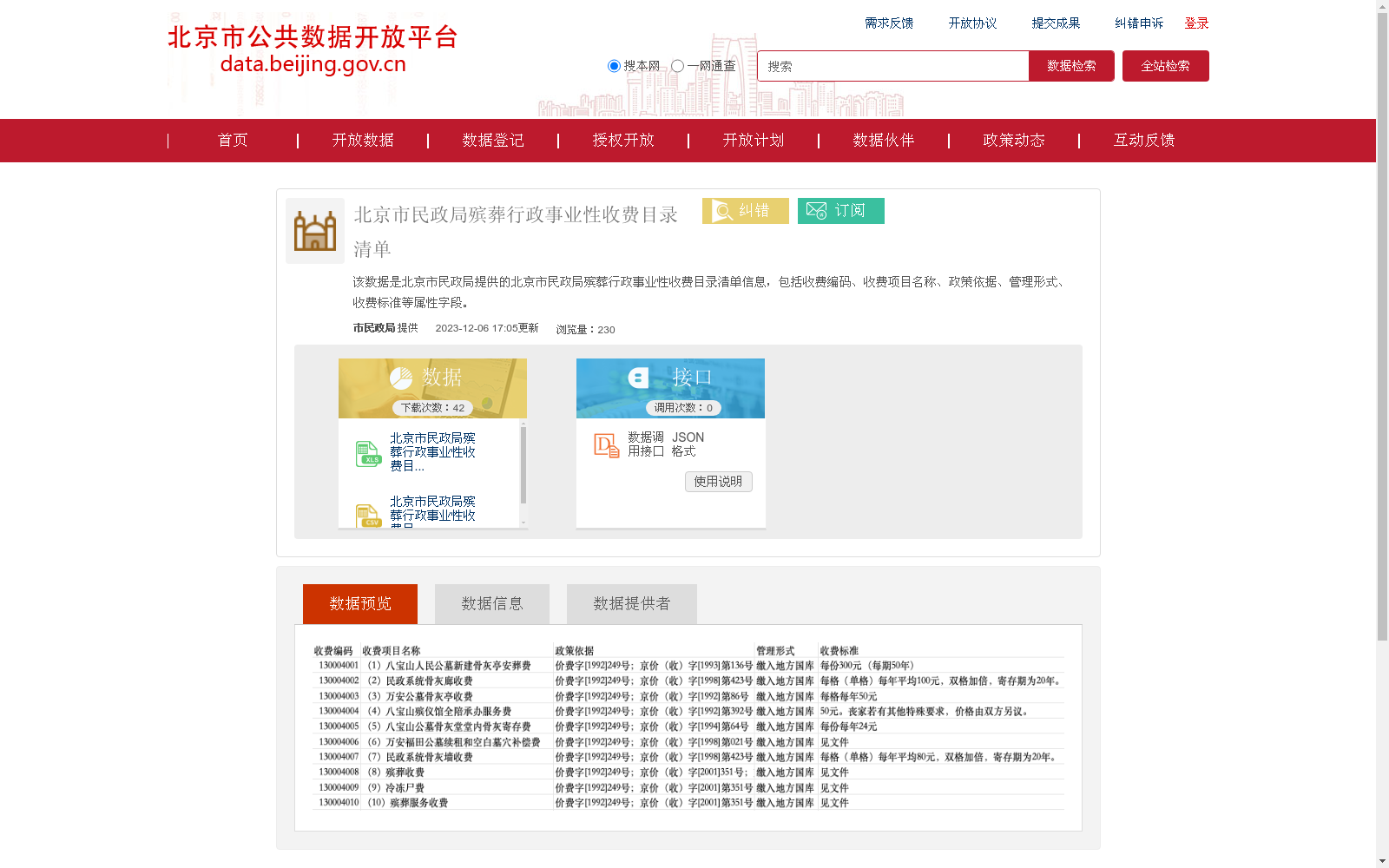The image size is (1389, 868).
Task: Click the pie chart icon in 数据 card
Action: pyautogui.click(x=401, y=378)
